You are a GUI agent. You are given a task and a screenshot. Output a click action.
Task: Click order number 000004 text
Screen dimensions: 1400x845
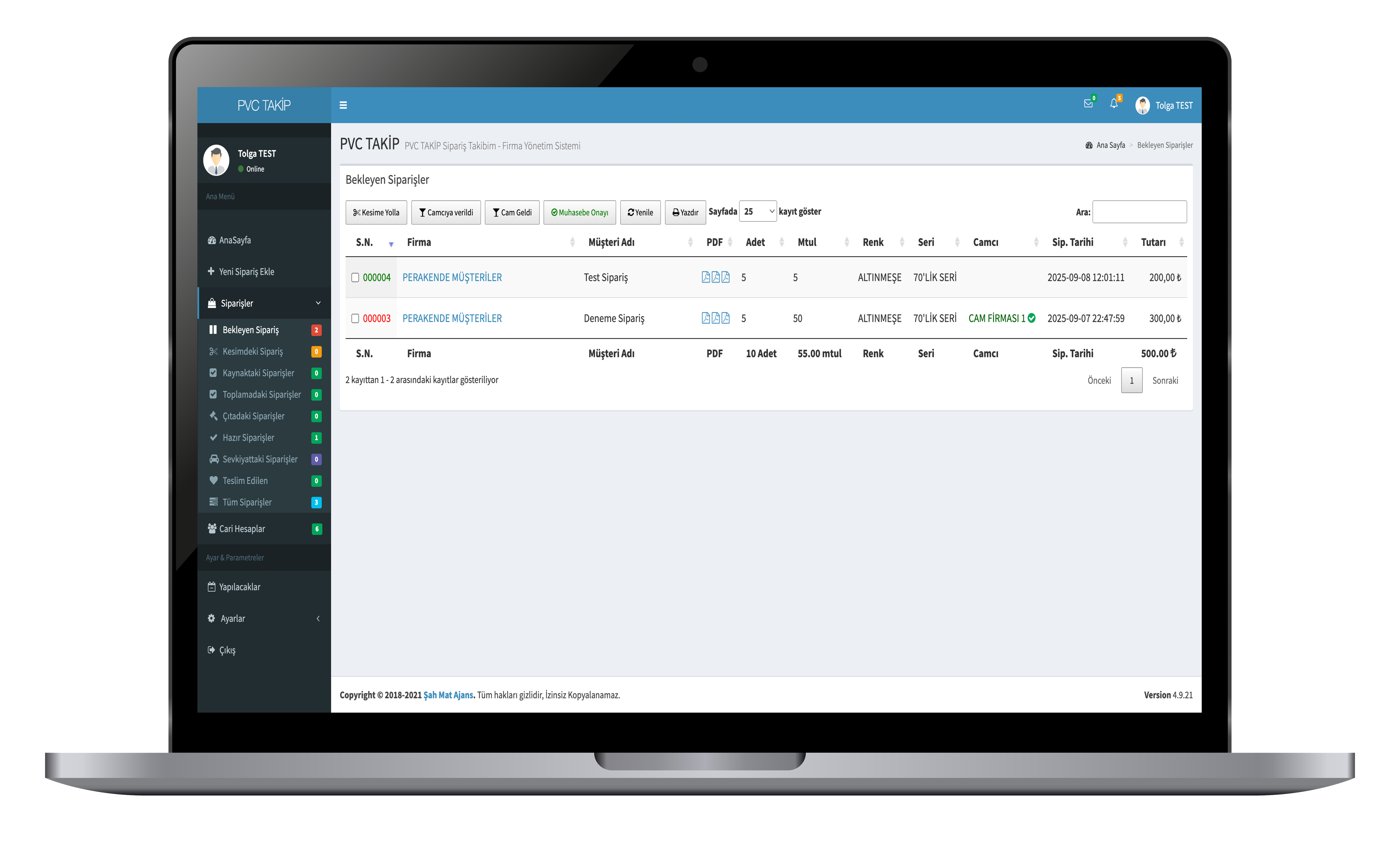[x=377, y=278]
